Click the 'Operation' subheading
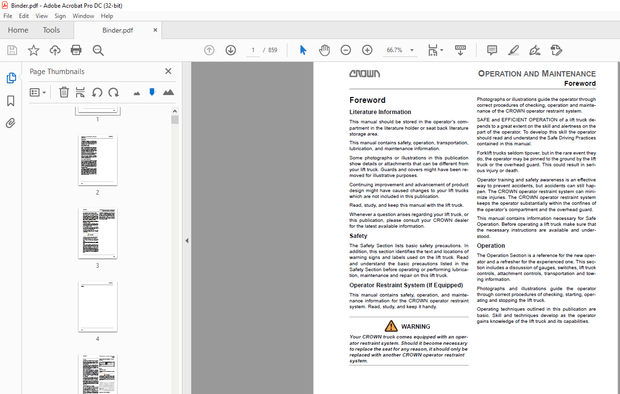This screenshot has width=620, height=394. point(491,246)
